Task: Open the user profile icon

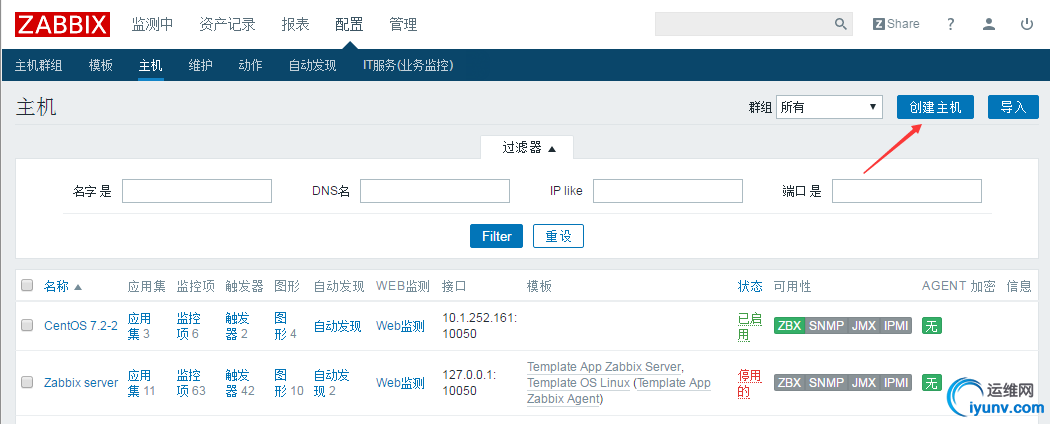Action: click(x=988, y=24)
